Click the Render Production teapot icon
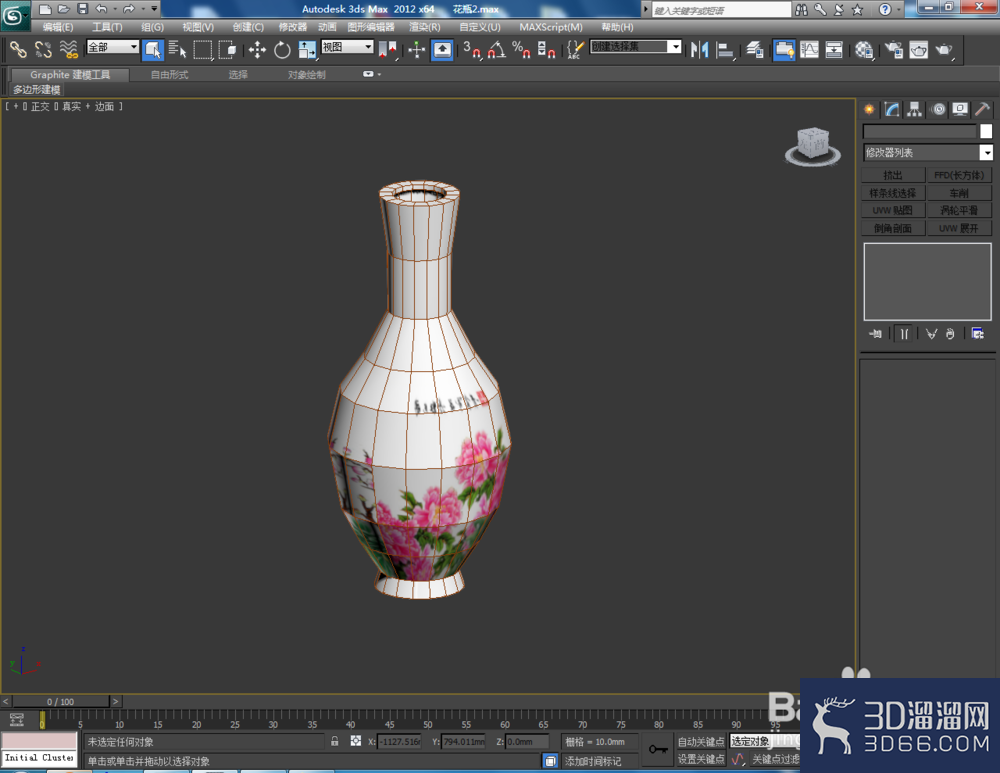 click(944, 49)
